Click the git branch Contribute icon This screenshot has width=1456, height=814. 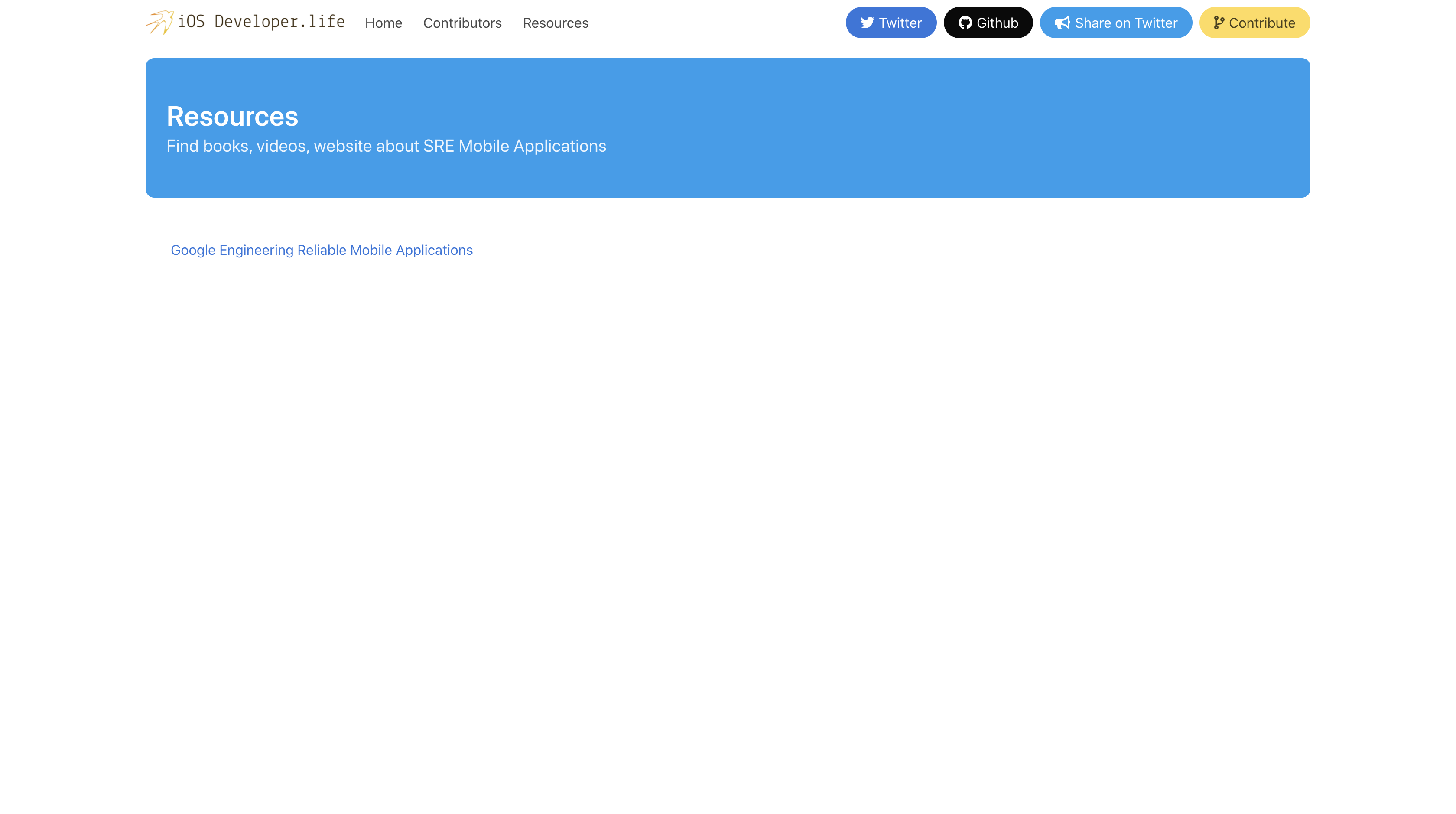[1219, 23]
